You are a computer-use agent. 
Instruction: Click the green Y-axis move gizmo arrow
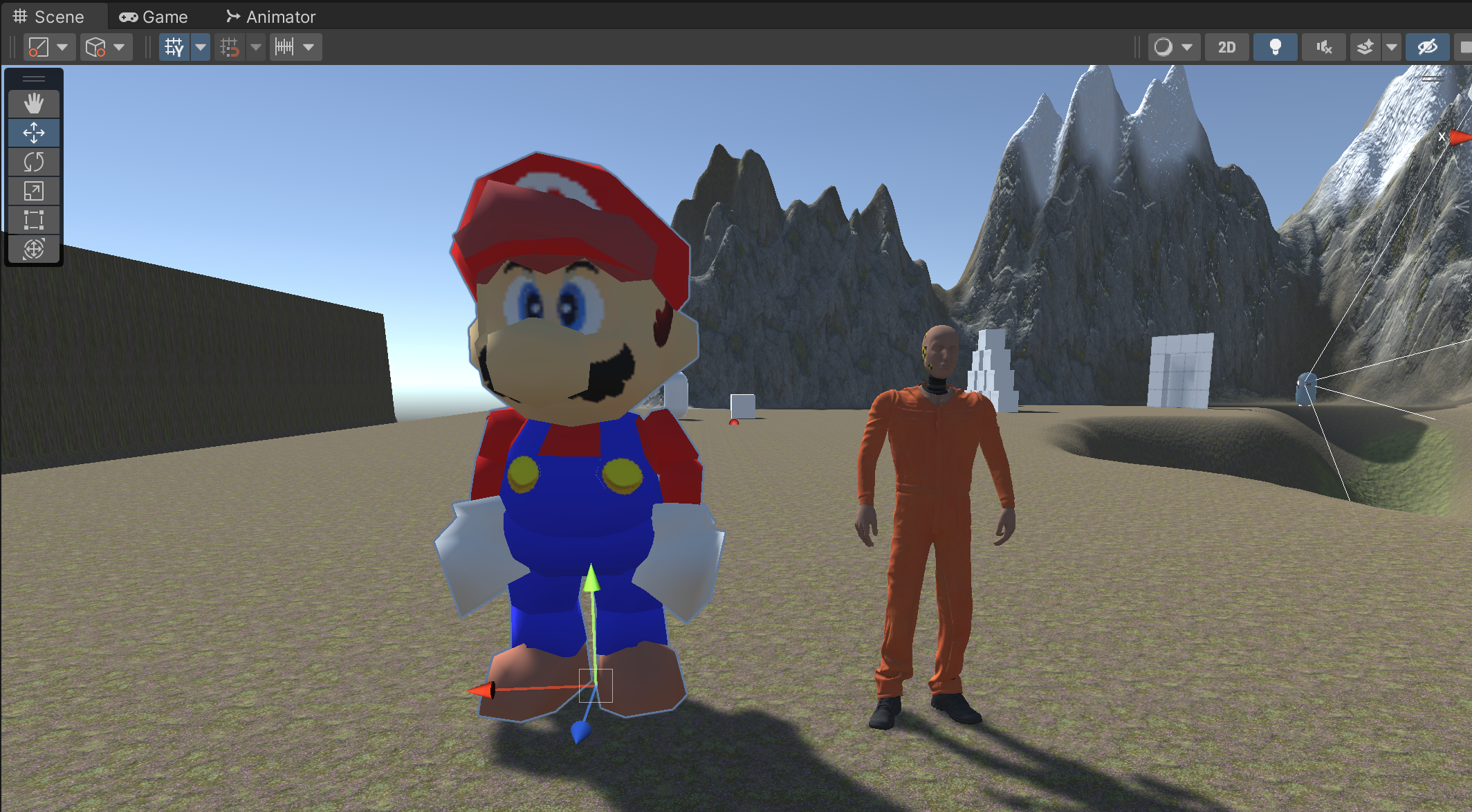[591, 580]
